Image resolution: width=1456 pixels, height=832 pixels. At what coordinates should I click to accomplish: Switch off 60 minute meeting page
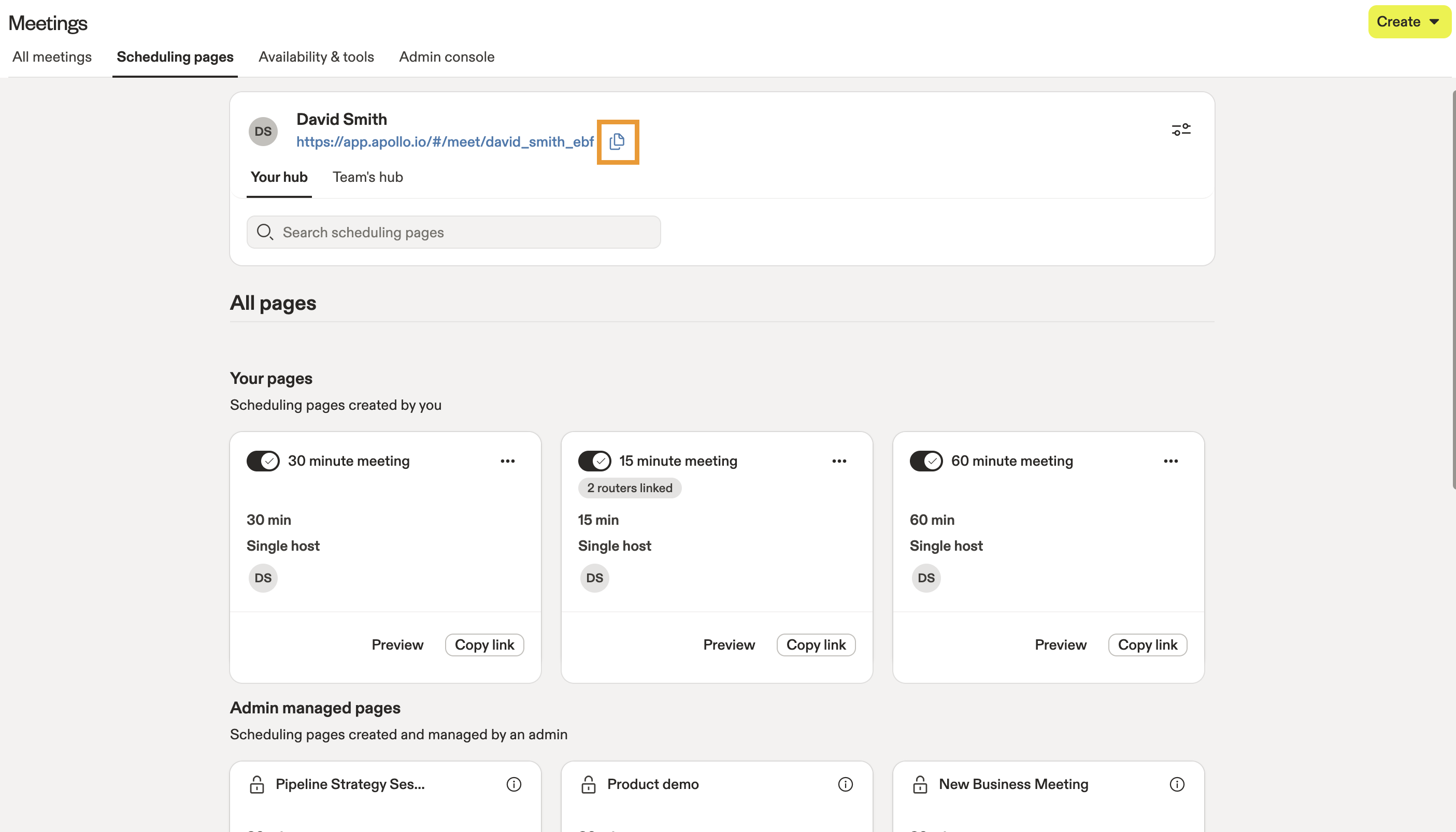coord(926,461)
